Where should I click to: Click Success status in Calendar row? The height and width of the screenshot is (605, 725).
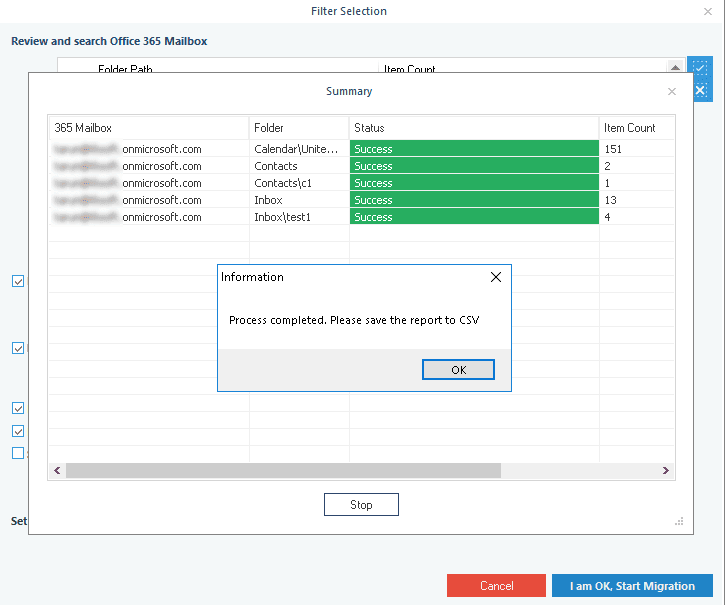click(x=474, y=149)
